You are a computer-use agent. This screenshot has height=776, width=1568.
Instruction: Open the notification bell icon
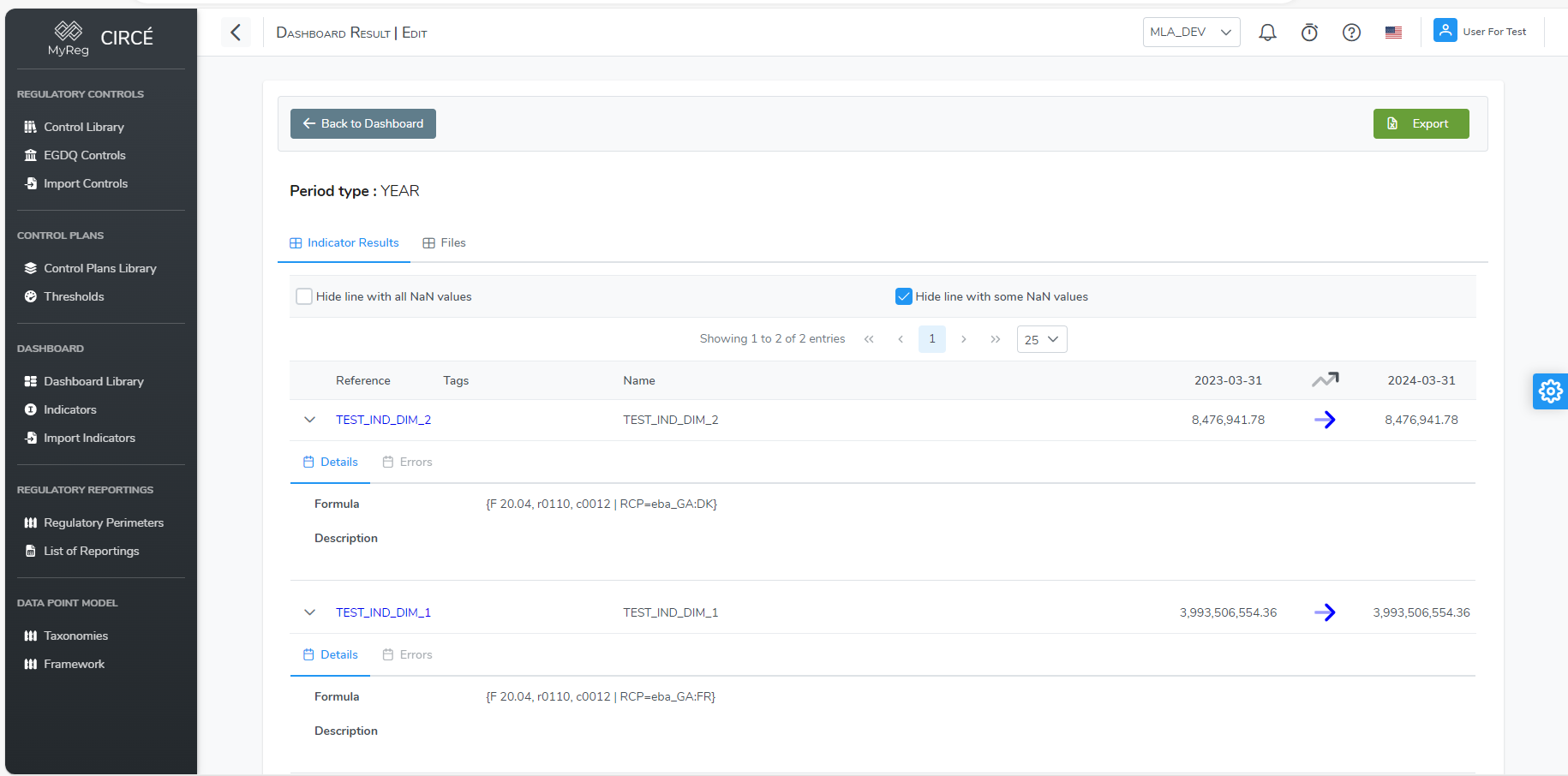[1268, 32]
